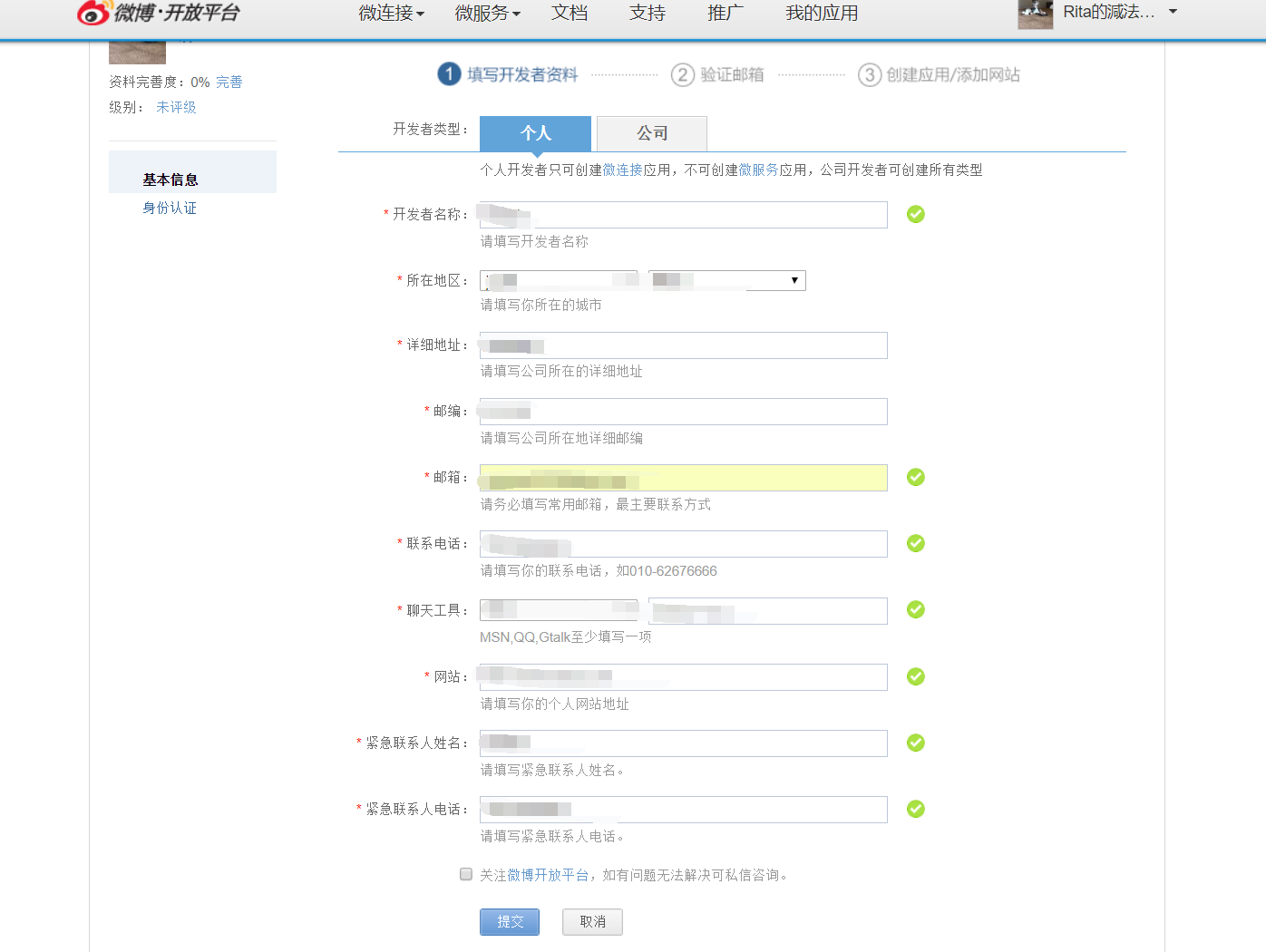This screenshot has width=1266, height=952.
Task: Click step 3 circle 创建应用/添加网站
Action: pos(870,74)
